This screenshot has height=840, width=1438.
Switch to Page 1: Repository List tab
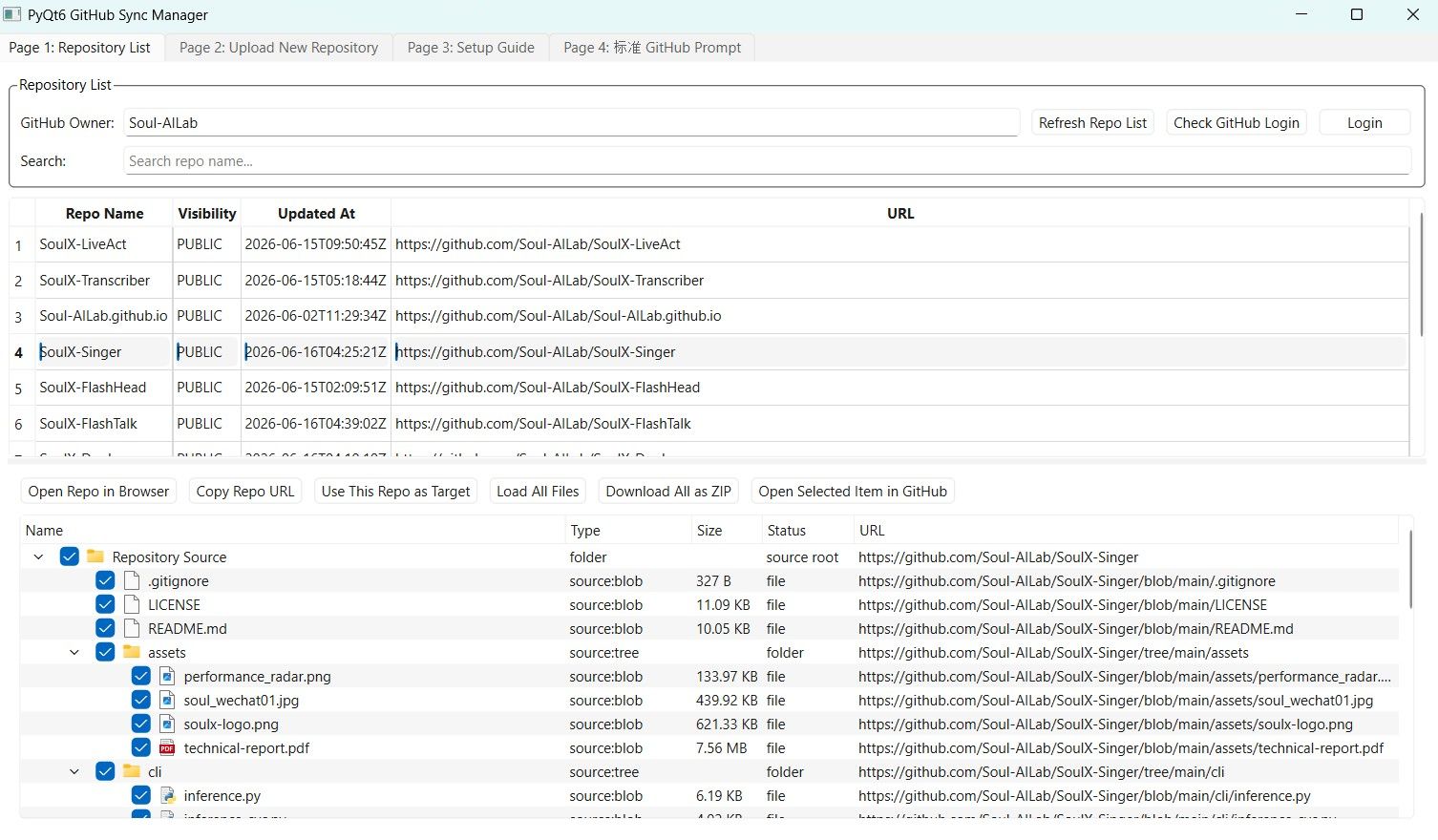click(80, 48)
